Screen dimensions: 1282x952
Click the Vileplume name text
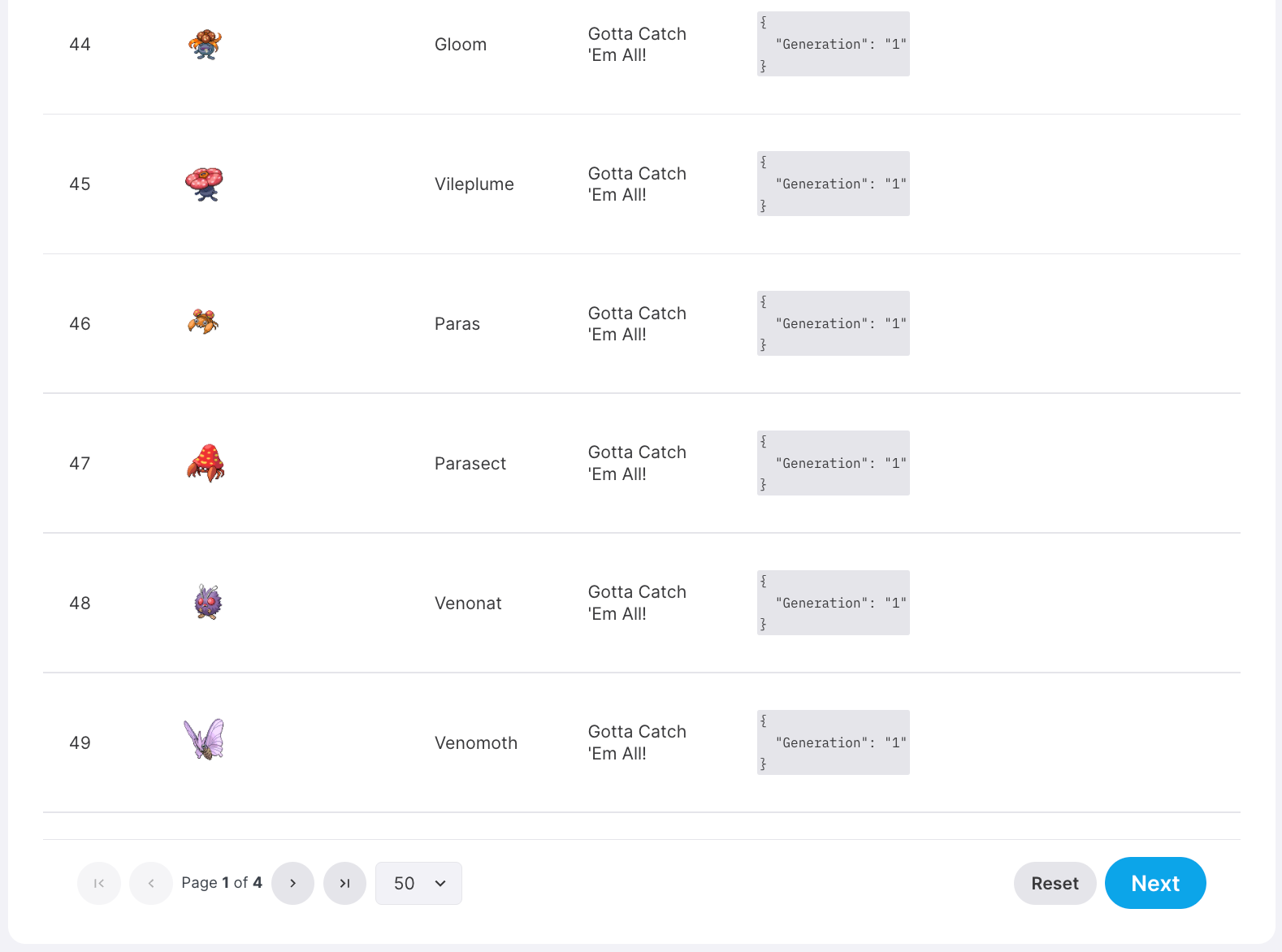point(474,184)
